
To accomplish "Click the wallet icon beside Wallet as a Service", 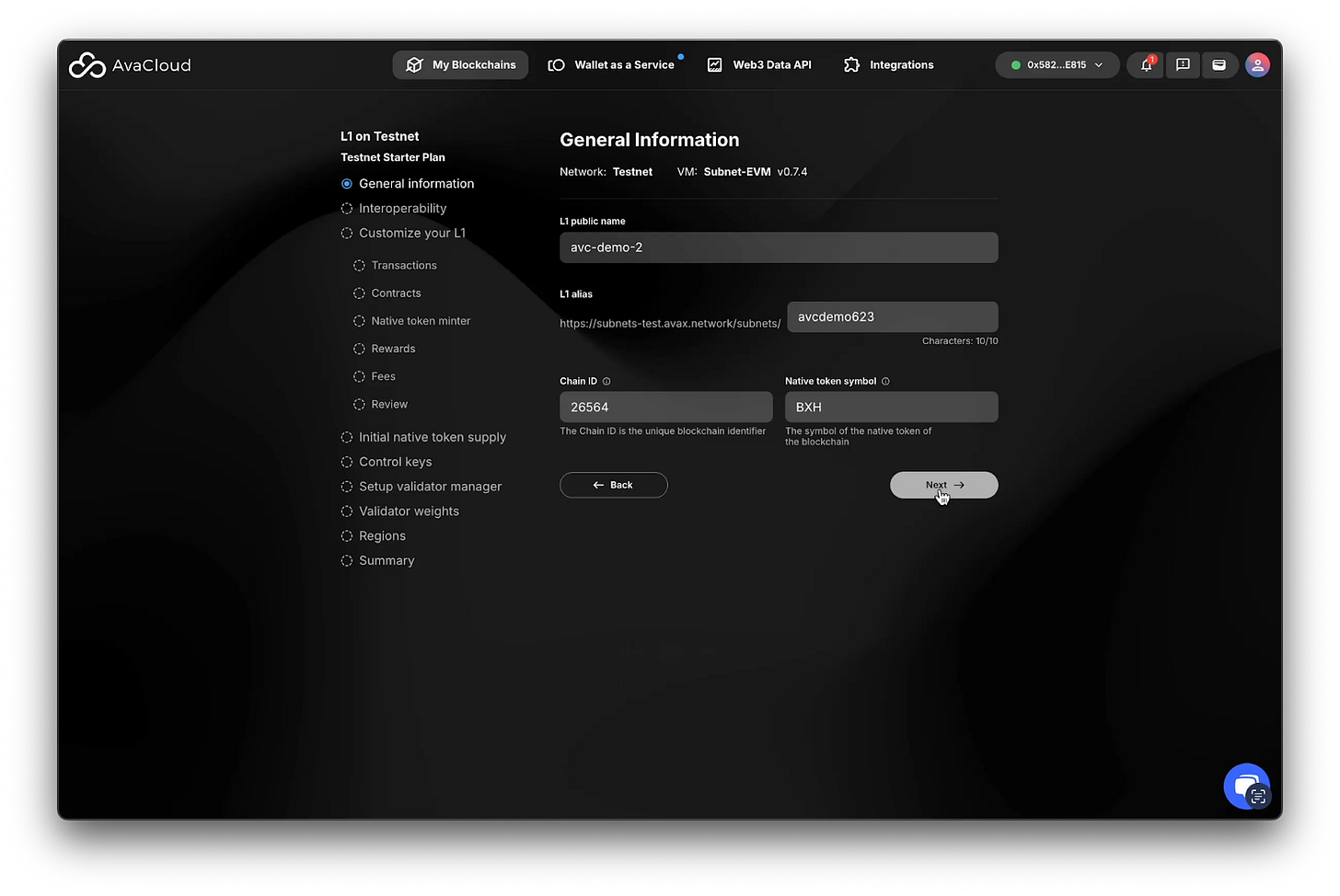I will tap(556, 65).
